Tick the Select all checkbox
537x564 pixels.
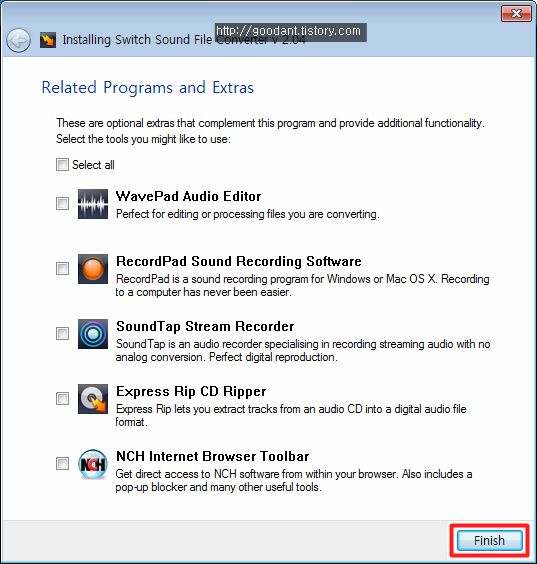click(62, 165)
